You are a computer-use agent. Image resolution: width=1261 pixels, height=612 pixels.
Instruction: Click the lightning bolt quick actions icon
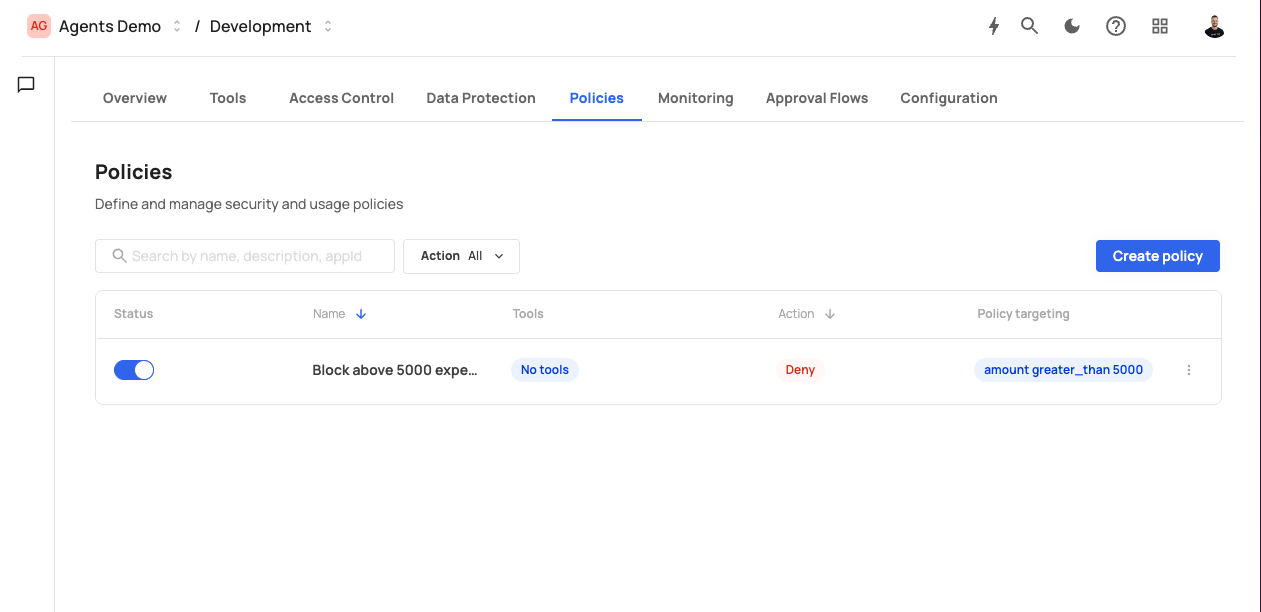[x=993, y=27]
